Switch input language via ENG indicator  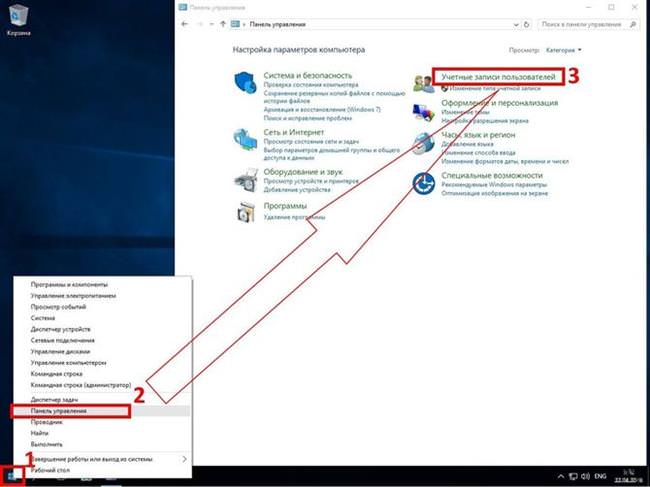[x=600, y=476]
